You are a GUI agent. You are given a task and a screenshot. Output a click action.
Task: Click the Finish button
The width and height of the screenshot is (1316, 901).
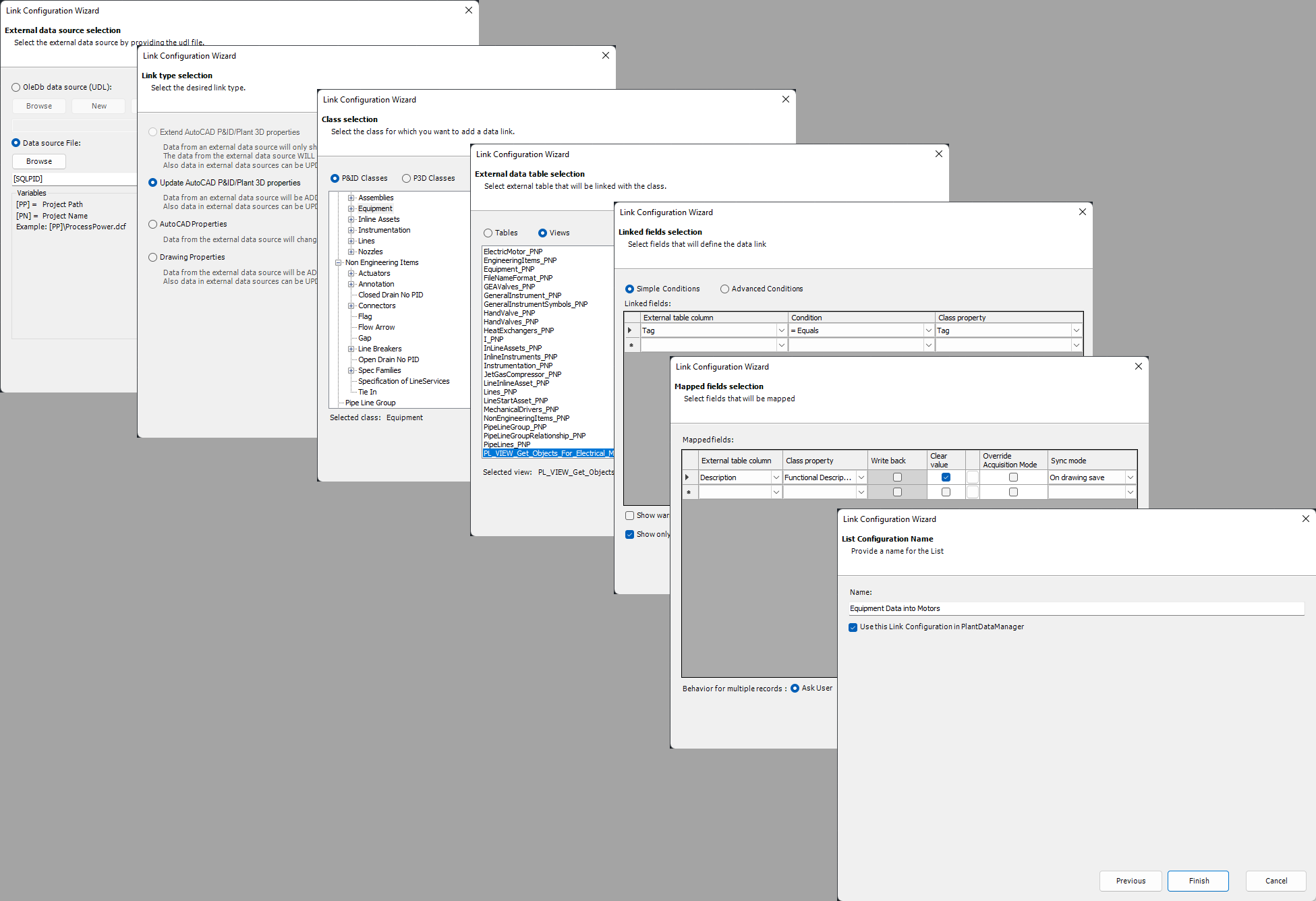tap(1198, 881)
